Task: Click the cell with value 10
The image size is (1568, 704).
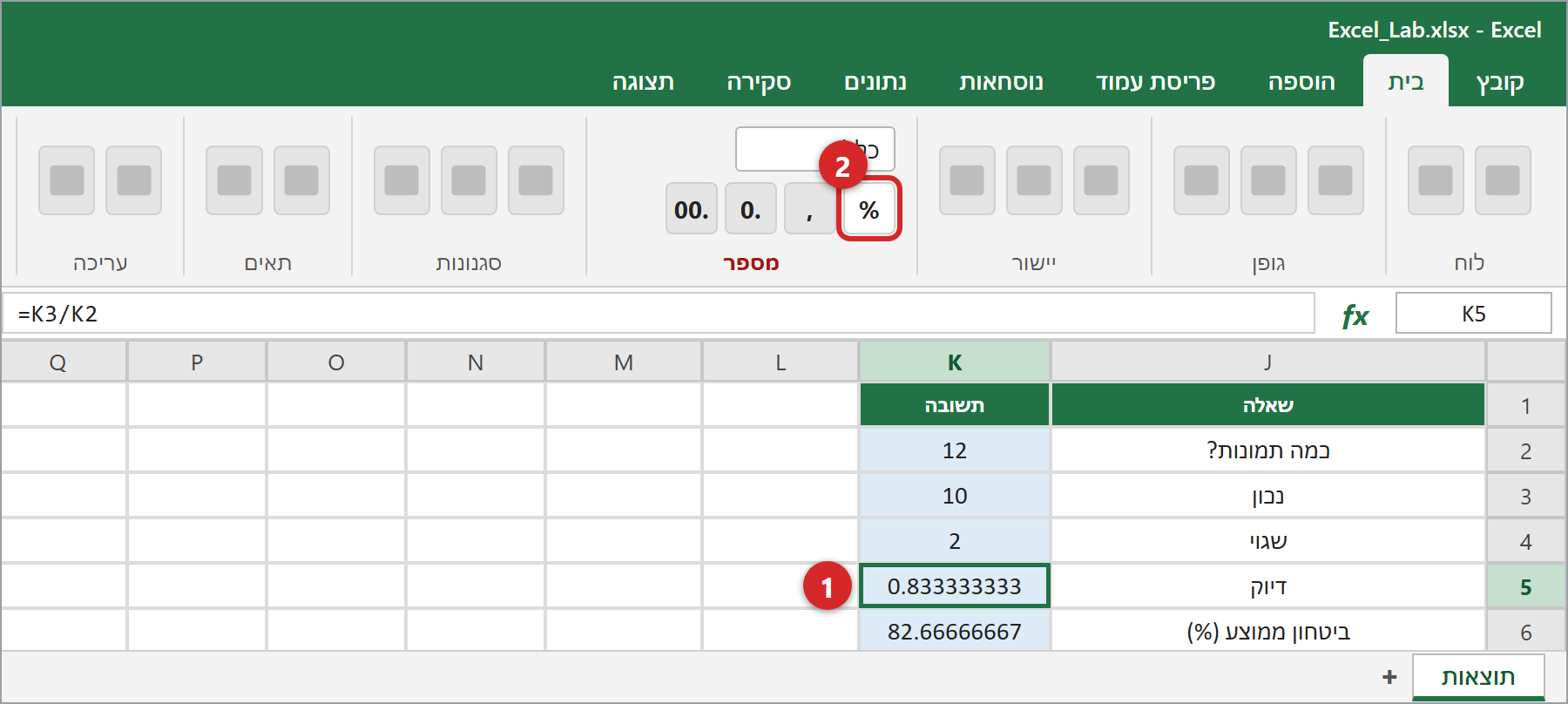Action: tap(955, 496)
